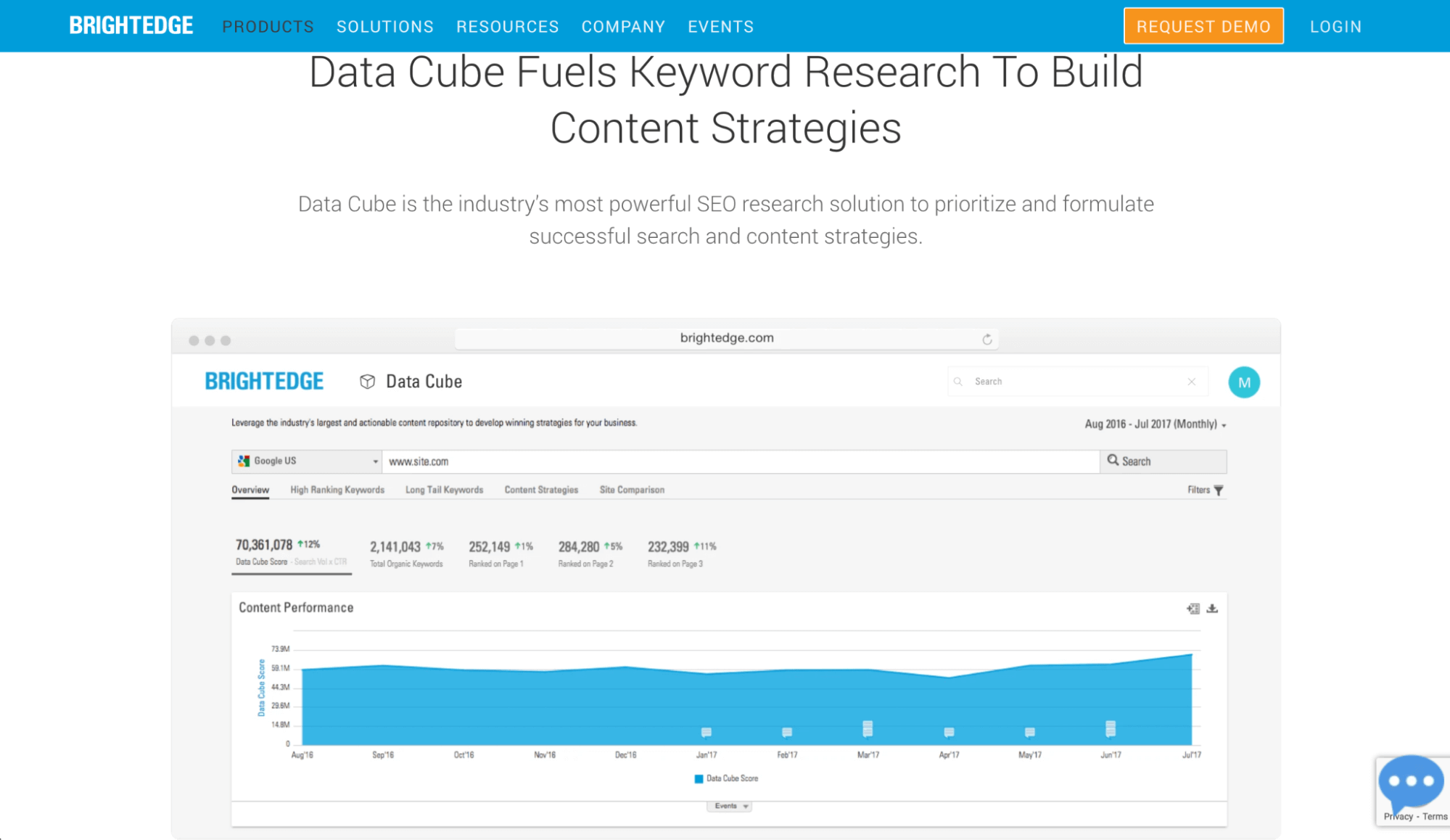Open the Aug 2016 - Jul 2017 date dropdown

(1156, 424)
